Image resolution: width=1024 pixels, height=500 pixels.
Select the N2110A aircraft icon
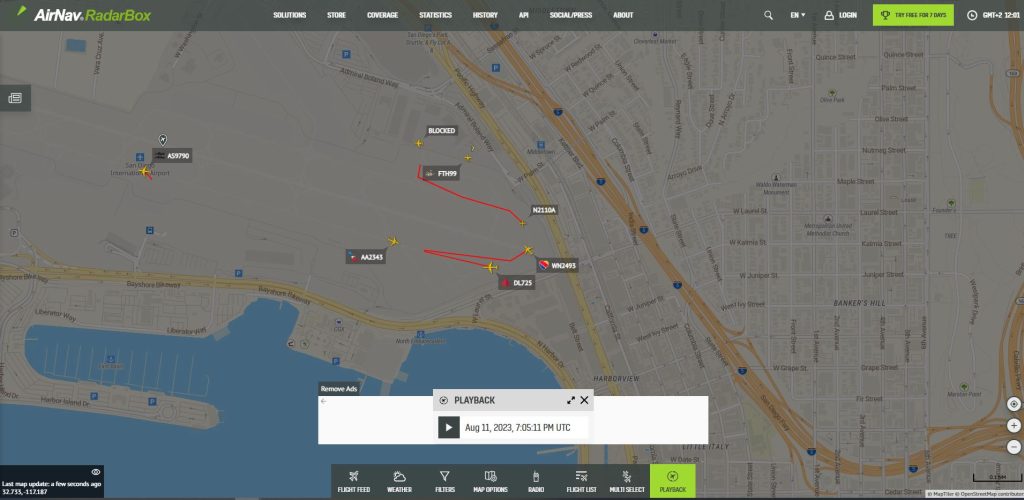tap(522, 223)
